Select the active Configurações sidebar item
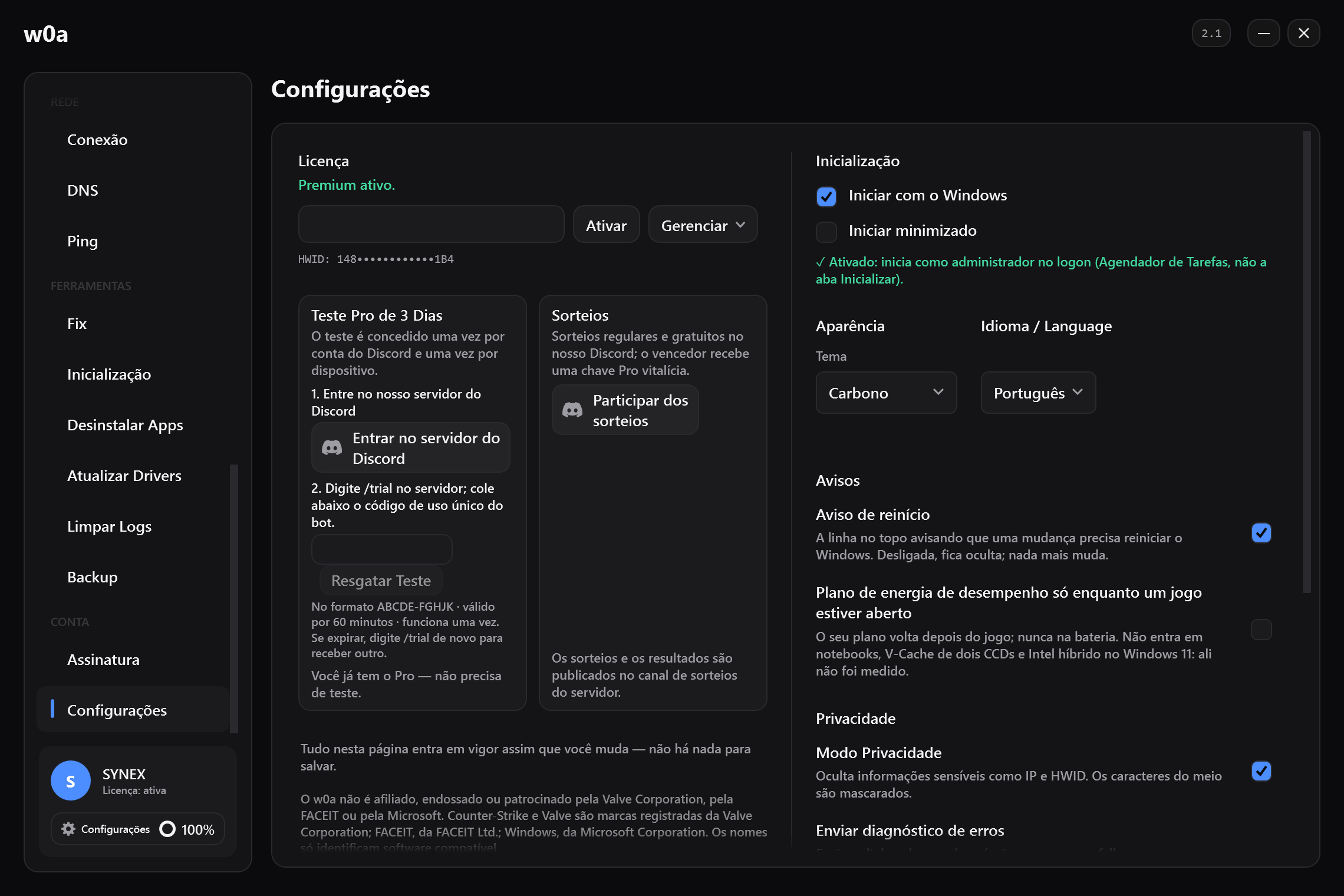This screenshot has width=1344, height=896. point(133,709)
